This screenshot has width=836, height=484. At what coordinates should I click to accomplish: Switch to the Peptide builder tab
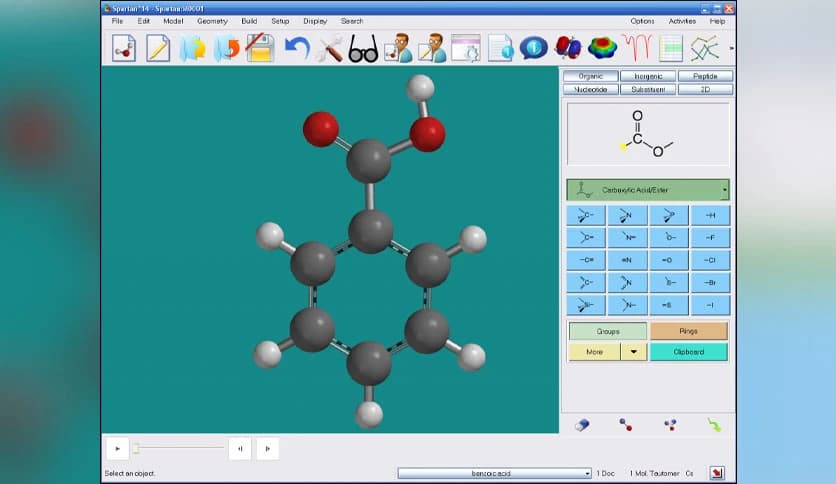pos(705,76)
